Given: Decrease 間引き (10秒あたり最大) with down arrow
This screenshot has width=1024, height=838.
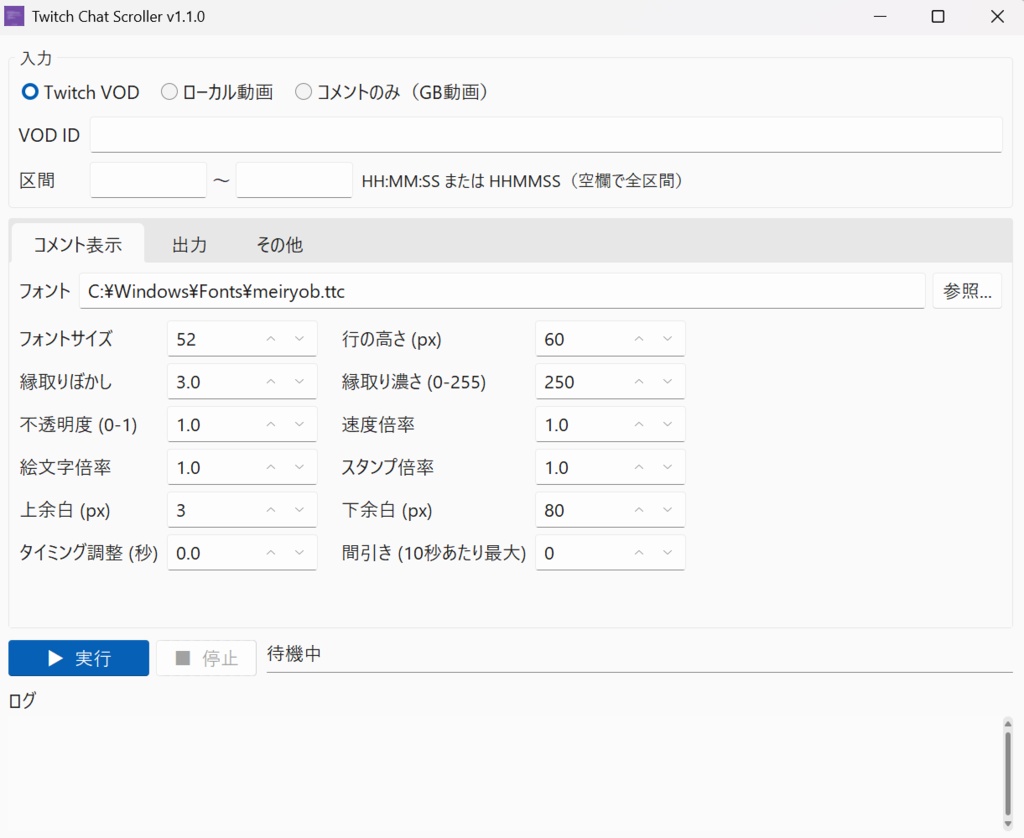Looking at the screenshot, I should [x=667, y=553].
